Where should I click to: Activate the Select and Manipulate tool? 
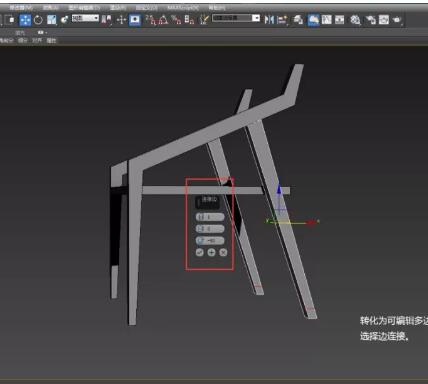click(121, 20)
